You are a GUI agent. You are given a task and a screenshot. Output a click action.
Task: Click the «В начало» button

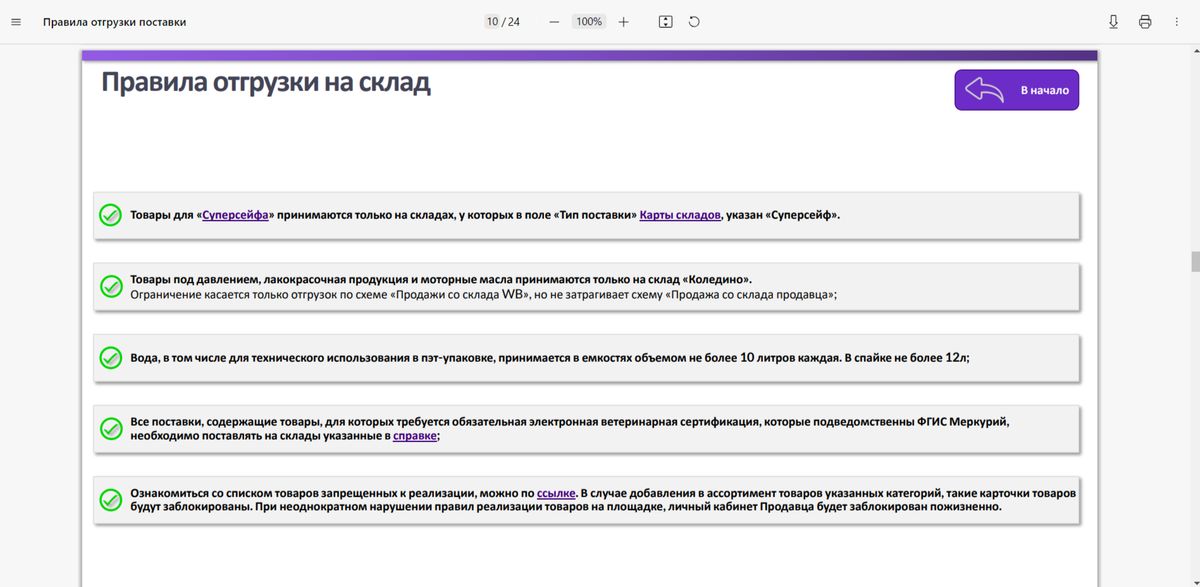1016,90
